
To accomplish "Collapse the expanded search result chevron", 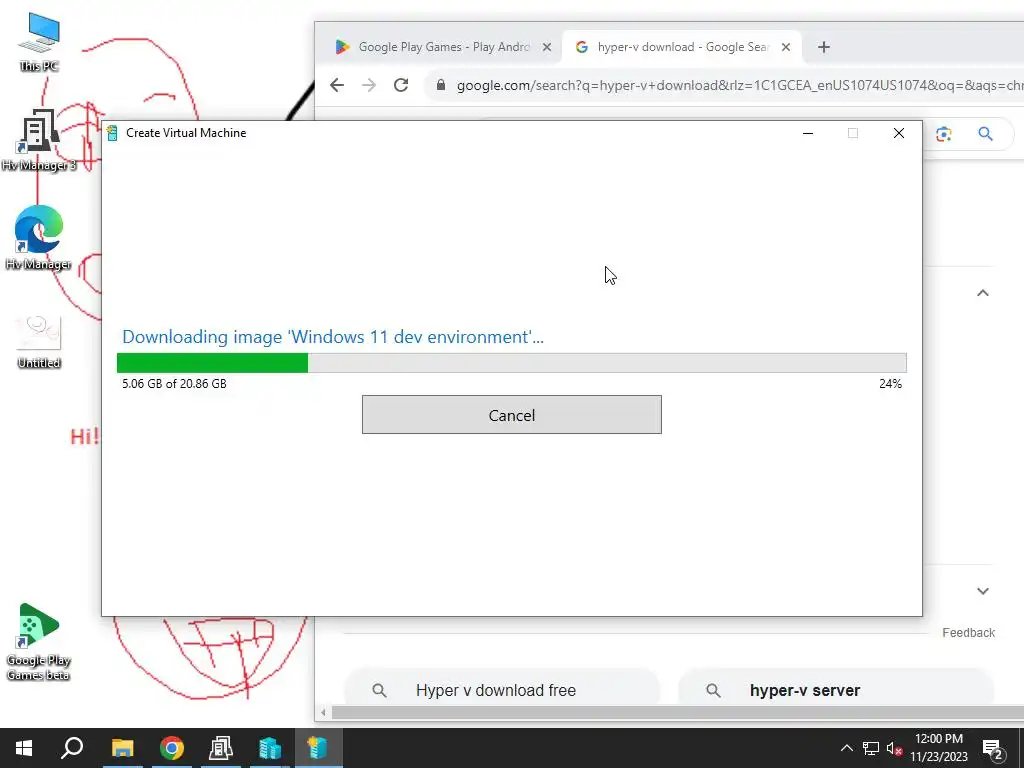I will point(982,293).
